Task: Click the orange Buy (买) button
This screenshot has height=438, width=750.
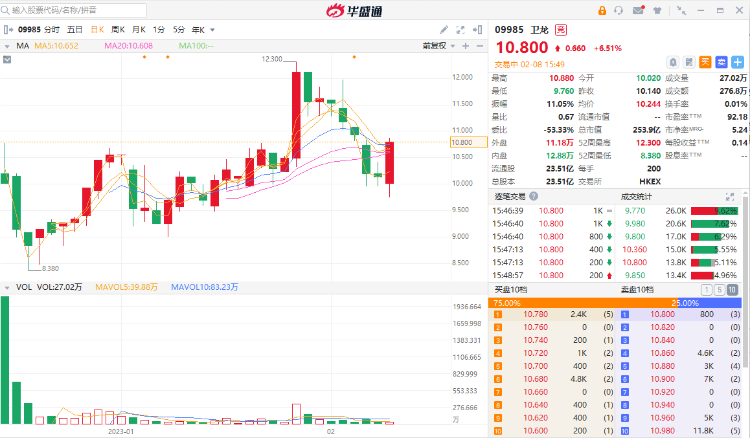Action: (x=705, y=62)
